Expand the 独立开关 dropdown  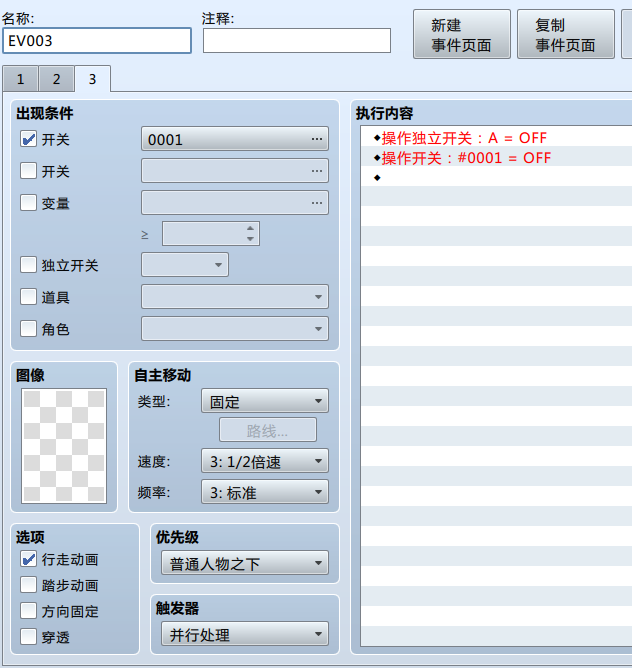(x=185, y=265)
